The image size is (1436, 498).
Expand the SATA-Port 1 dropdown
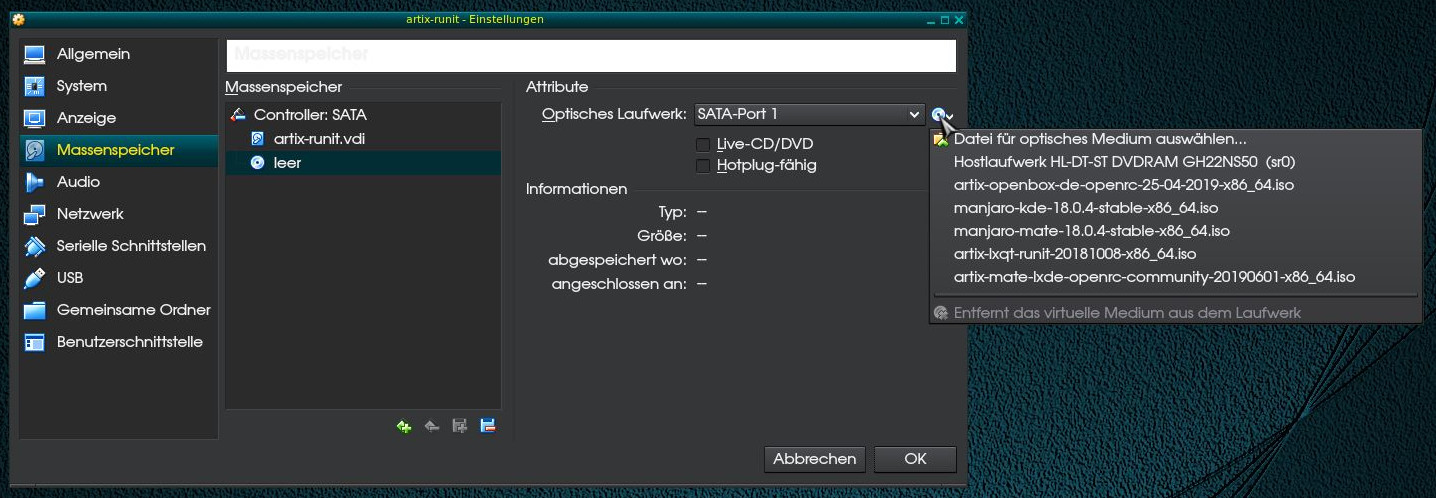click(809, 115)
